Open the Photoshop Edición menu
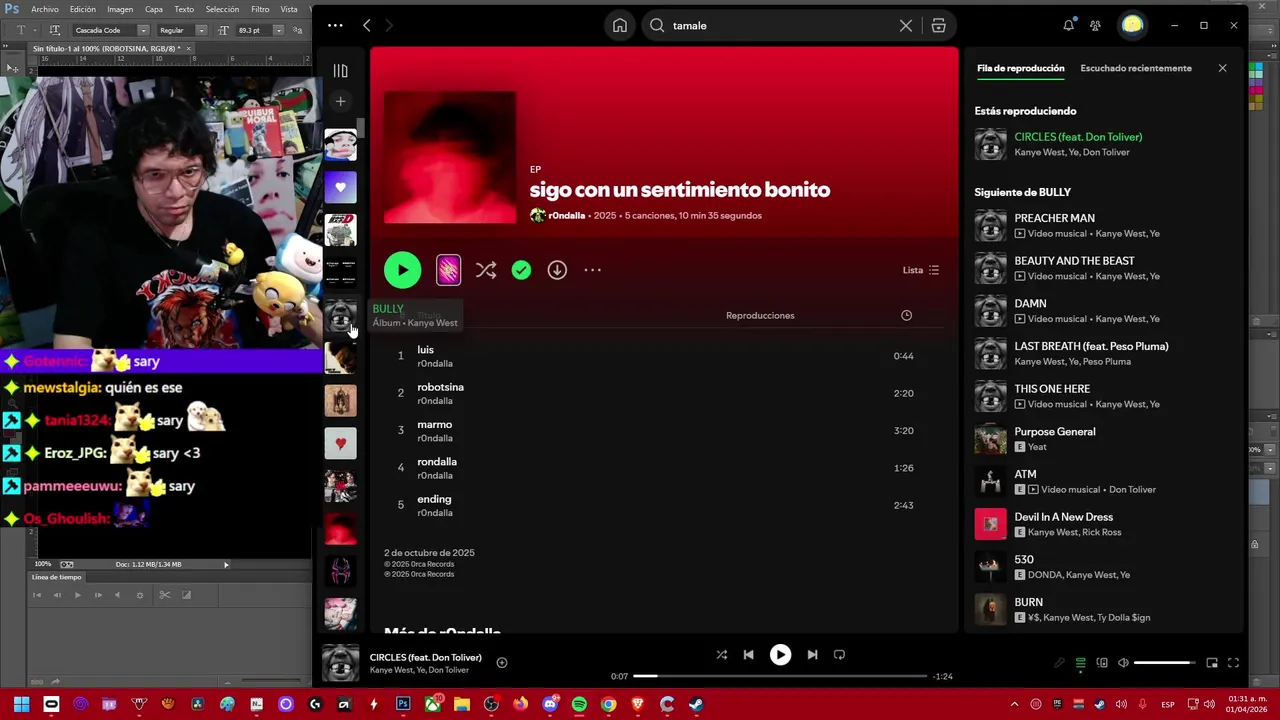The width and height of the screenshot is (1280, 720). [x=83, y=9]
